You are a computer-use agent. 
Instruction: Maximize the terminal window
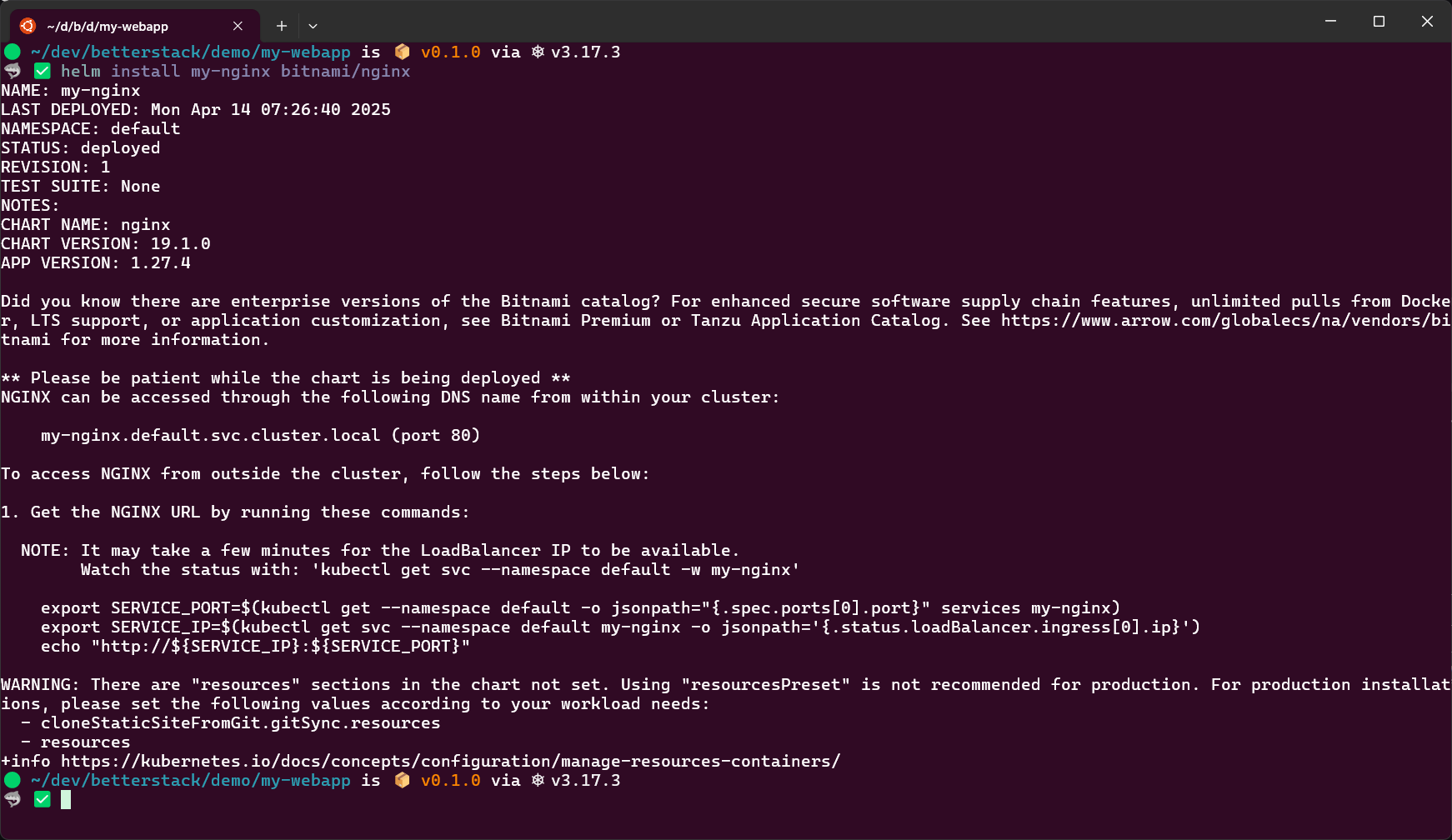[1379, 22]
